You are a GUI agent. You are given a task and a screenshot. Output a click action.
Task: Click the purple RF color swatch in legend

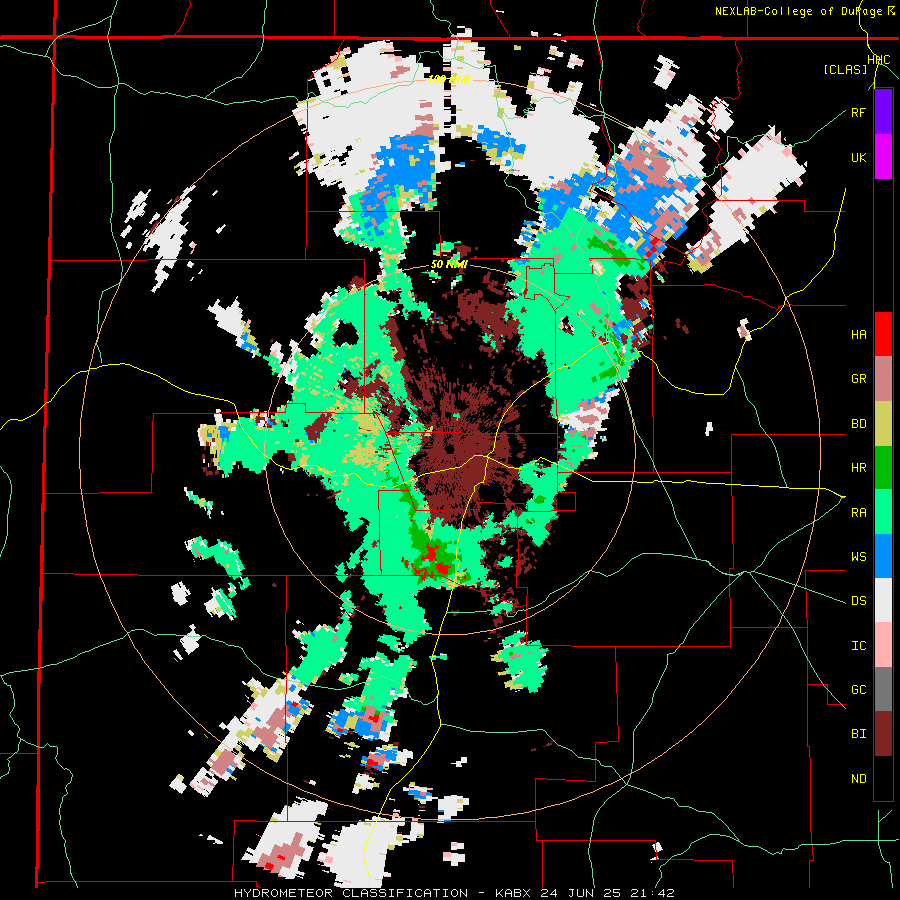coord(883,112)
